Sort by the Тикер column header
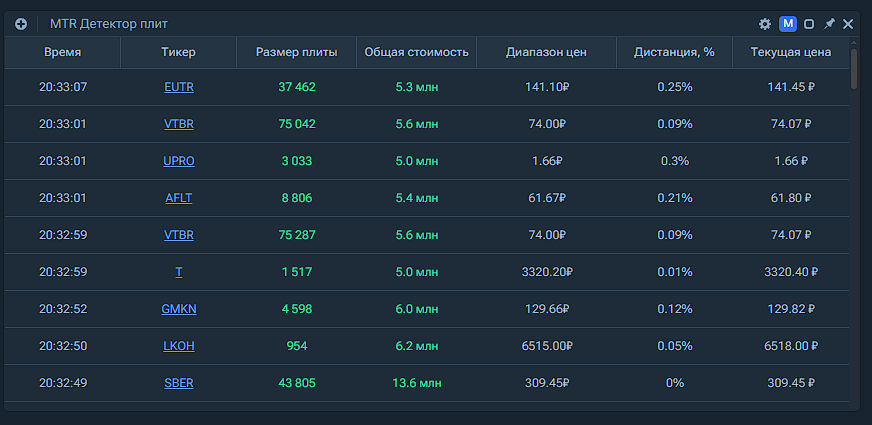The image size is (872, 425). coord(179,52)
